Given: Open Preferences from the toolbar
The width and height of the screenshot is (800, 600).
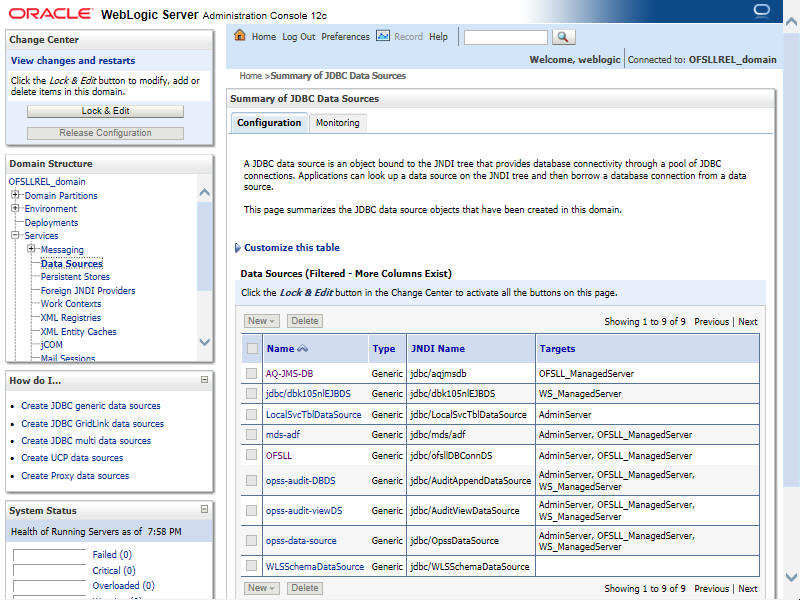Looking at the screenshot, I should pos(345,37).
